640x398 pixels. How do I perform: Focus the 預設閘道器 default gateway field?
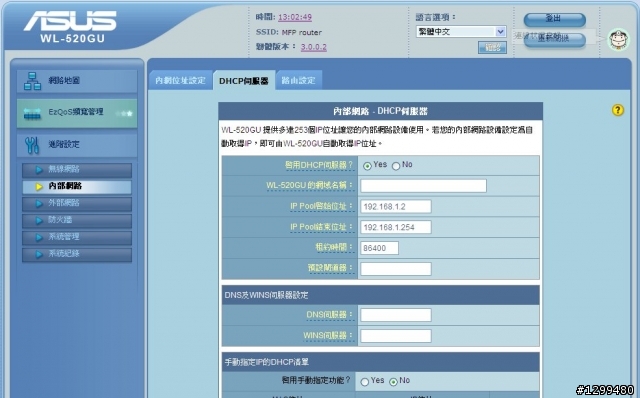(396, 269)
